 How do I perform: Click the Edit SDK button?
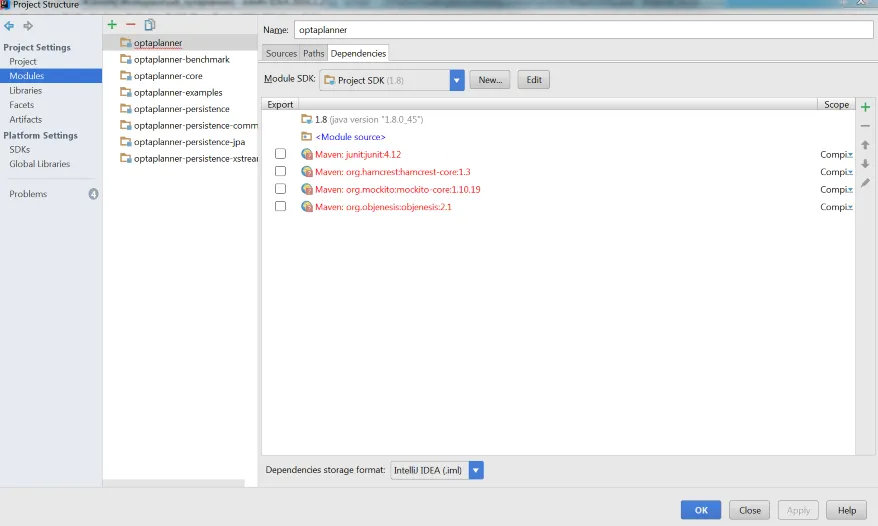click(534, 80)
